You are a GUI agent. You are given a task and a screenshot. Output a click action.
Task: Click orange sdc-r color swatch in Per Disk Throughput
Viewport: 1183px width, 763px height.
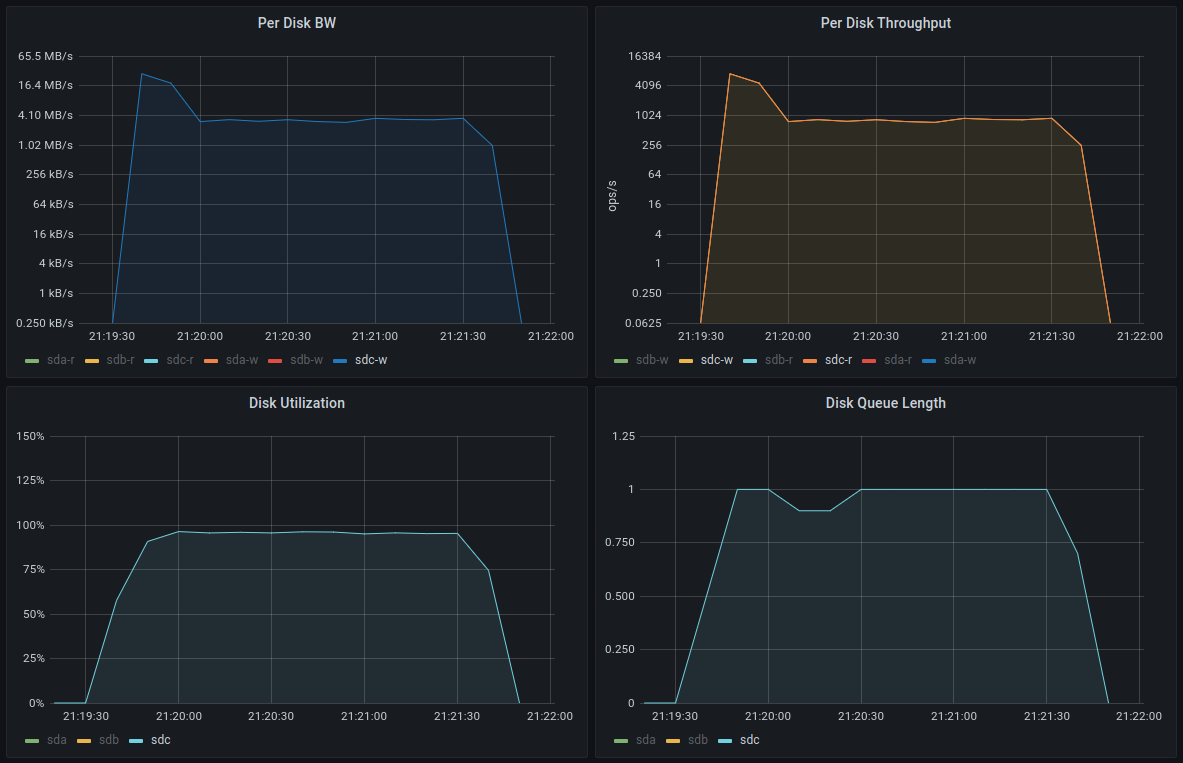[810, 360]
